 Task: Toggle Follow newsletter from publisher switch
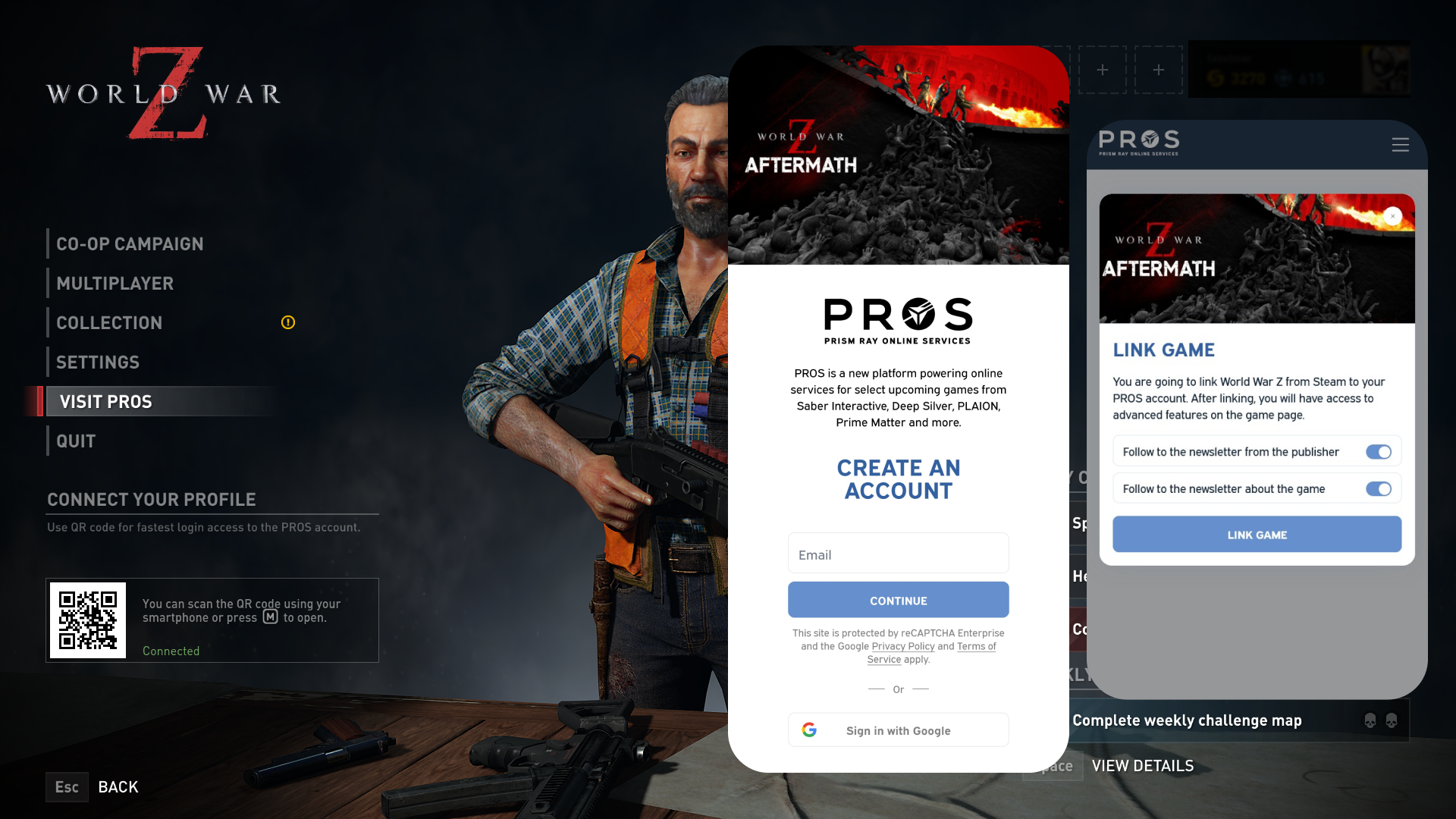point(1378,451)
